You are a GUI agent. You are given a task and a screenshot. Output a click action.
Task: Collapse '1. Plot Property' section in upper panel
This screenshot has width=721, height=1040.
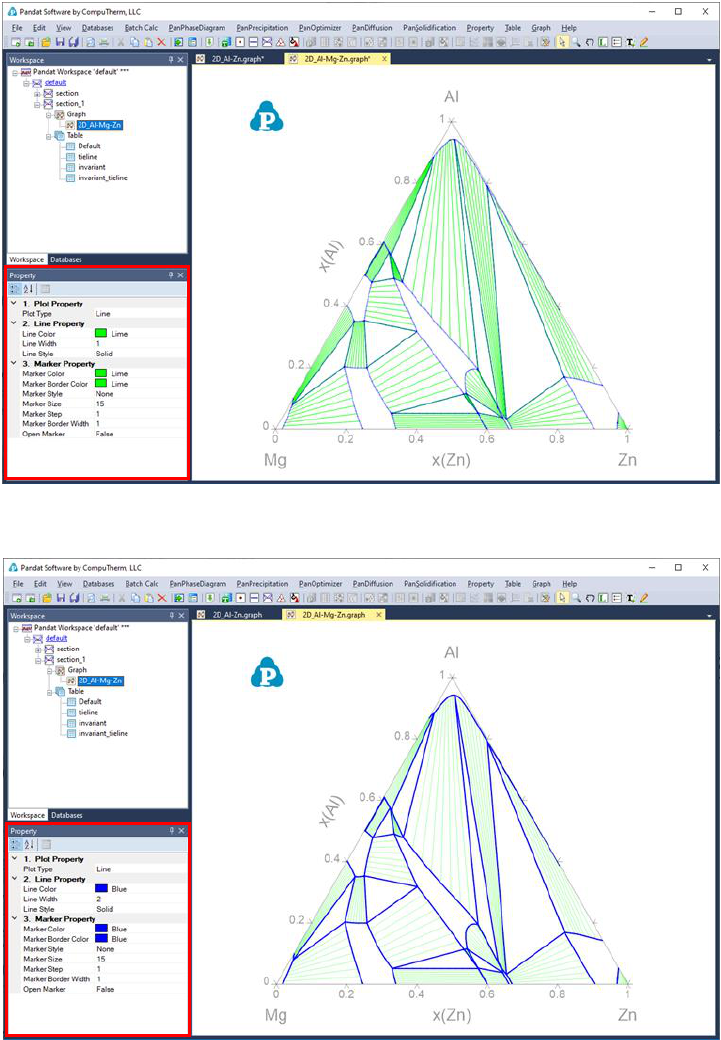pos(14,304)
